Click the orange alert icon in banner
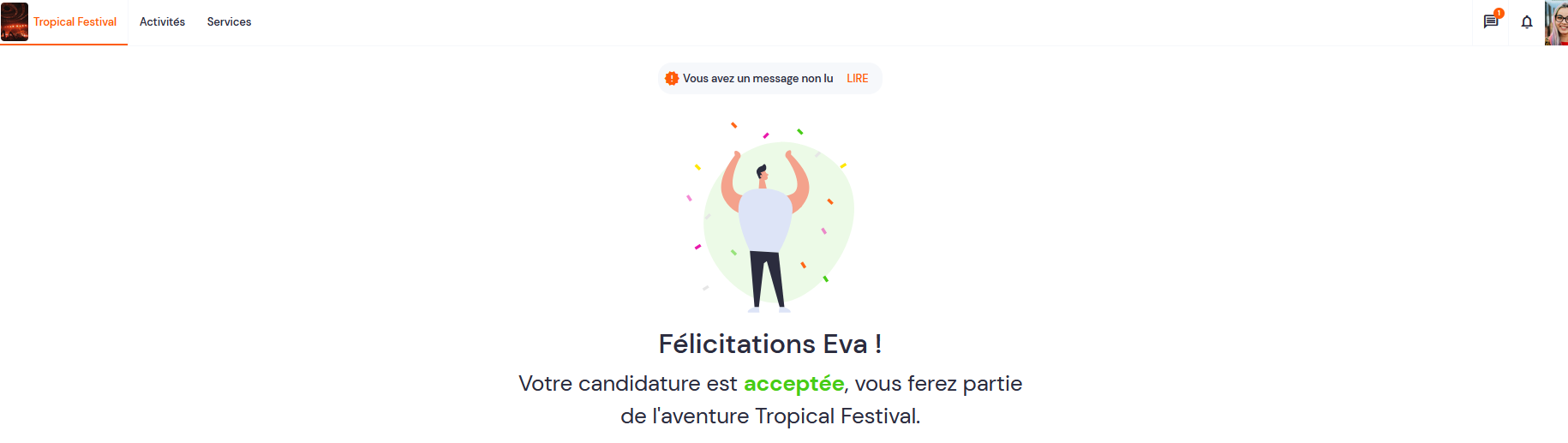This screenshot has width=1568, height=443. click(x=672, y=78)
